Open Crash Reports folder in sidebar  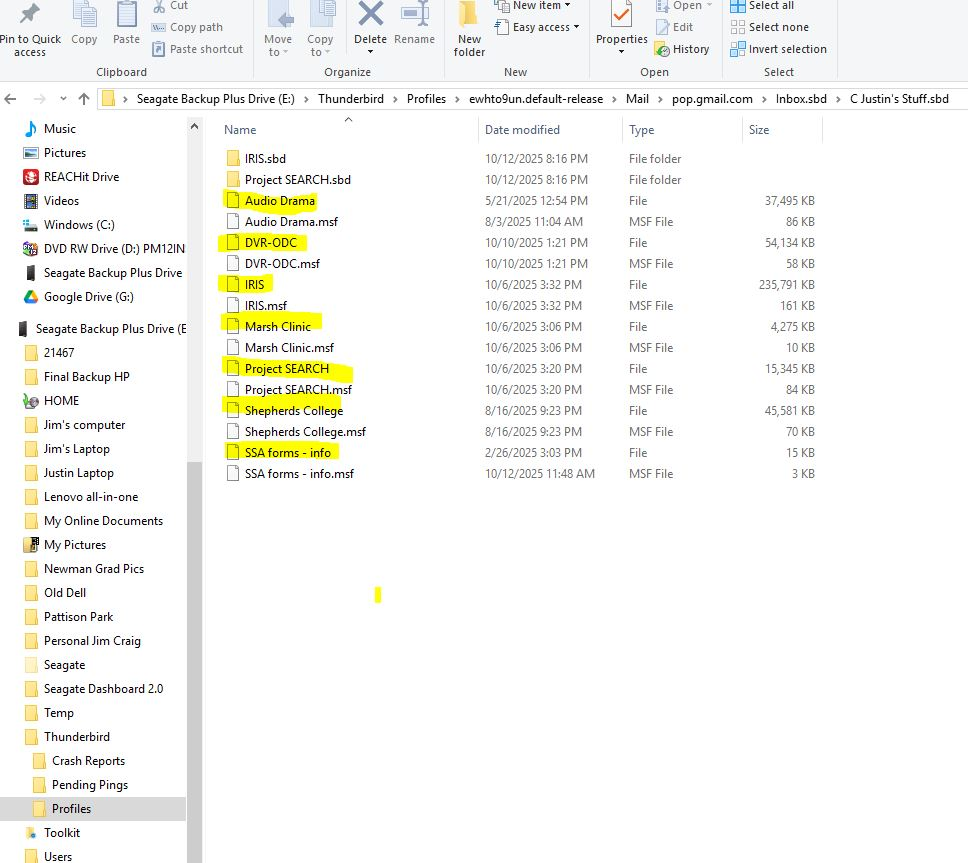88,761
